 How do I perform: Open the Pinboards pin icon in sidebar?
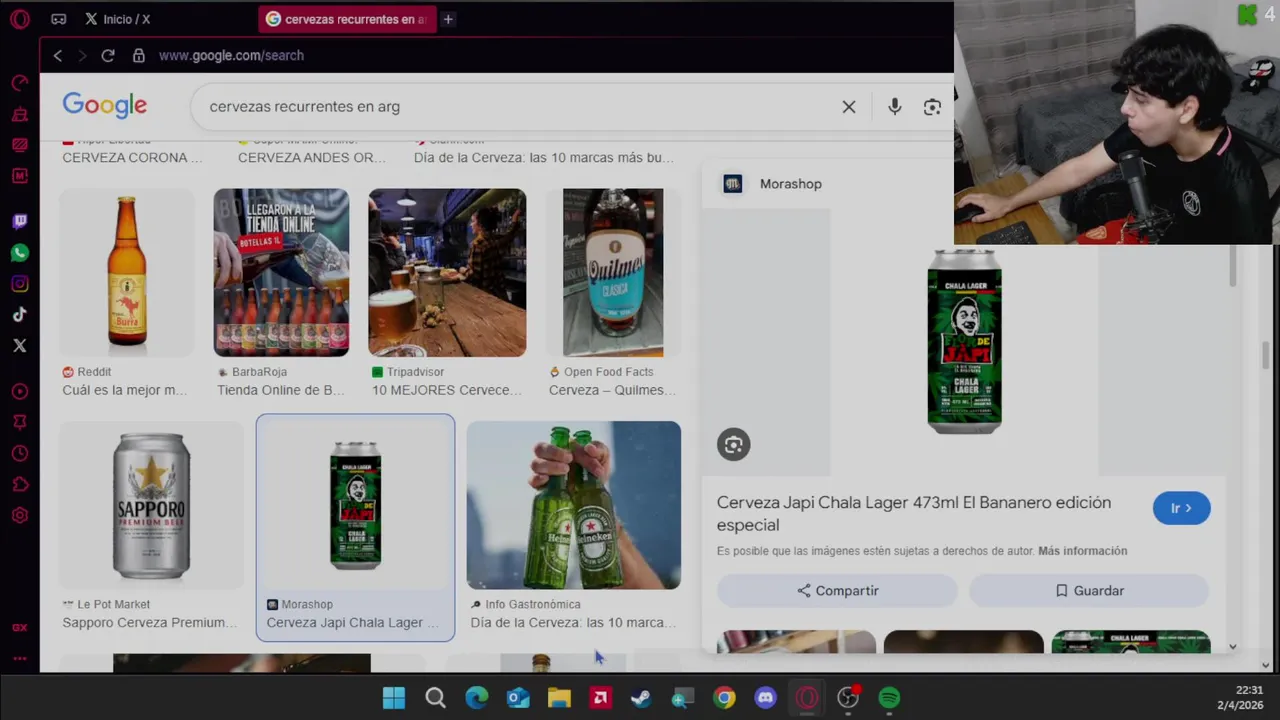(x=19, y=422)
